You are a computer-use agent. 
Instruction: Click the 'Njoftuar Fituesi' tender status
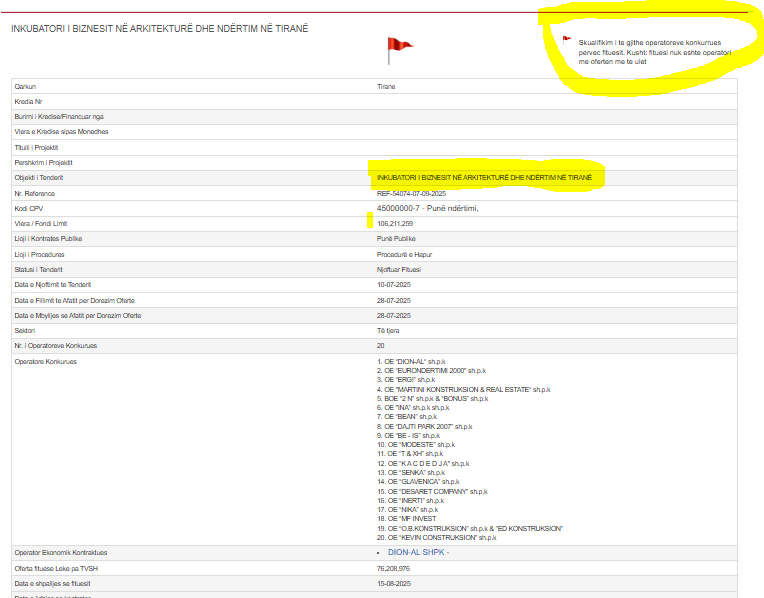pos(400,270)
